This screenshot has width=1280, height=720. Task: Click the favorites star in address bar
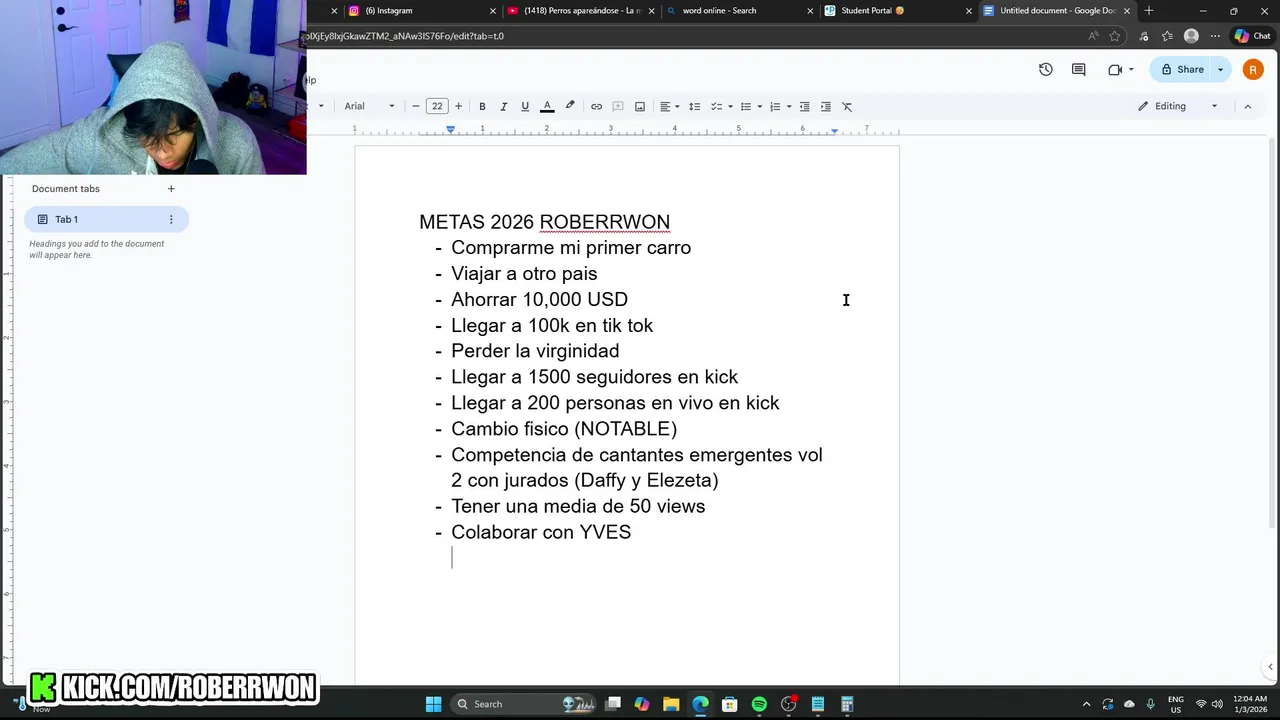click(x=1115, y=36)
